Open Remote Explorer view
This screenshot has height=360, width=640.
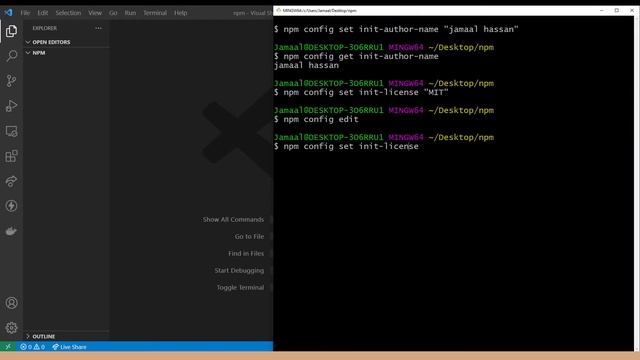pos(11,131)
